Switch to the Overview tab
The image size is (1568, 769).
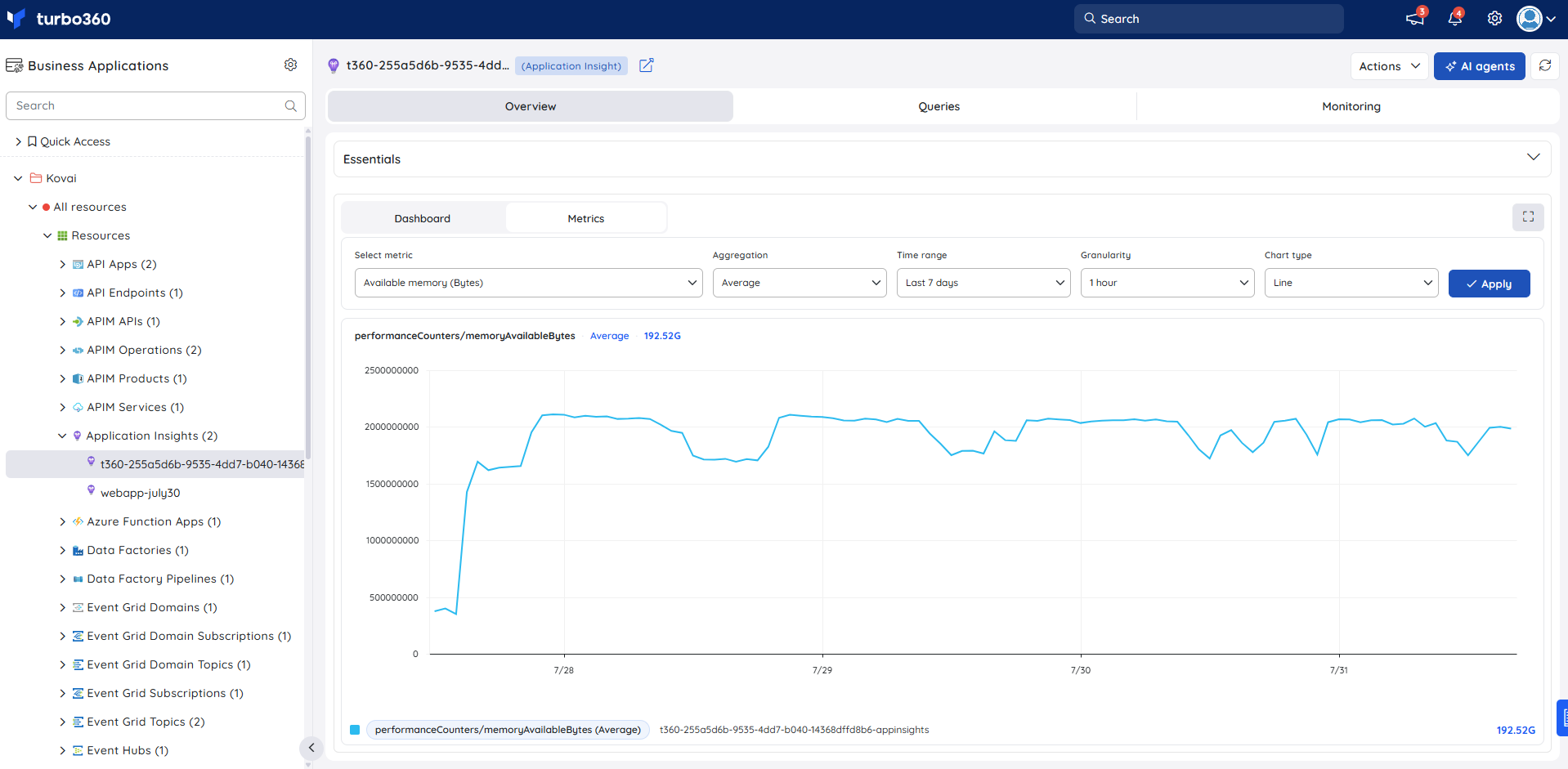[531, 106]
